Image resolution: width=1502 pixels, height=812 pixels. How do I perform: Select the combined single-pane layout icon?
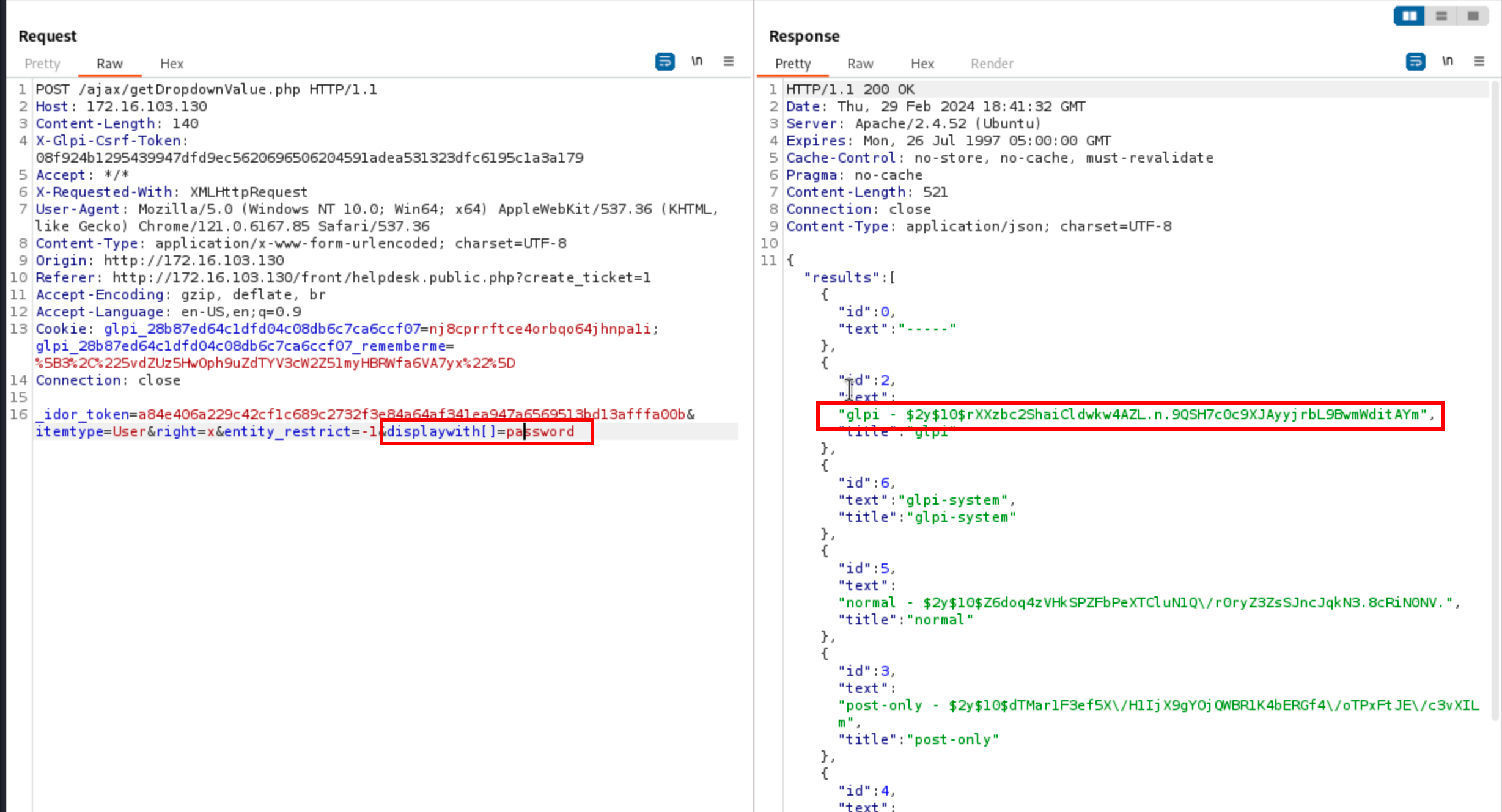[x=1473, y=16]
